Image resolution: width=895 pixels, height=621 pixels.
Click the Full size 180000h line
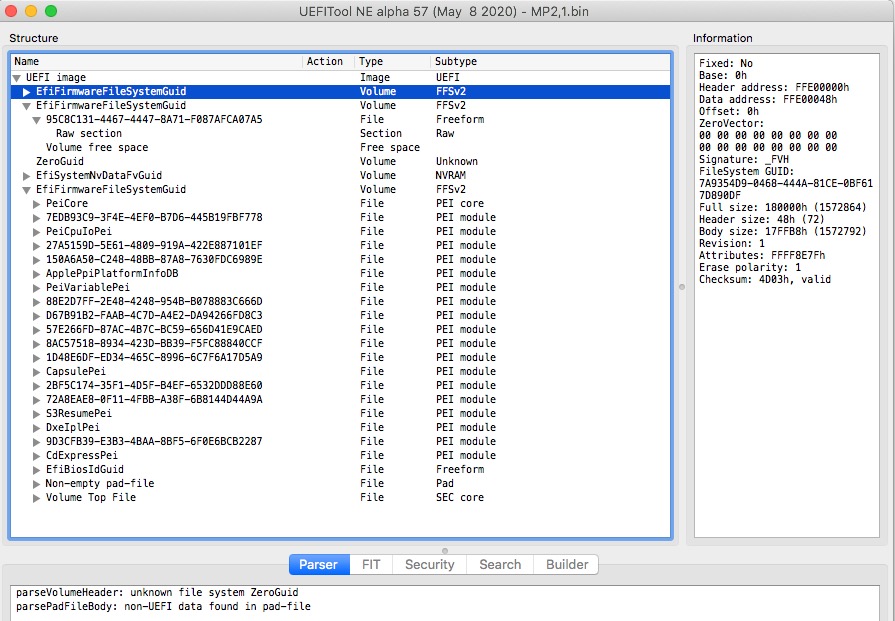783,207
